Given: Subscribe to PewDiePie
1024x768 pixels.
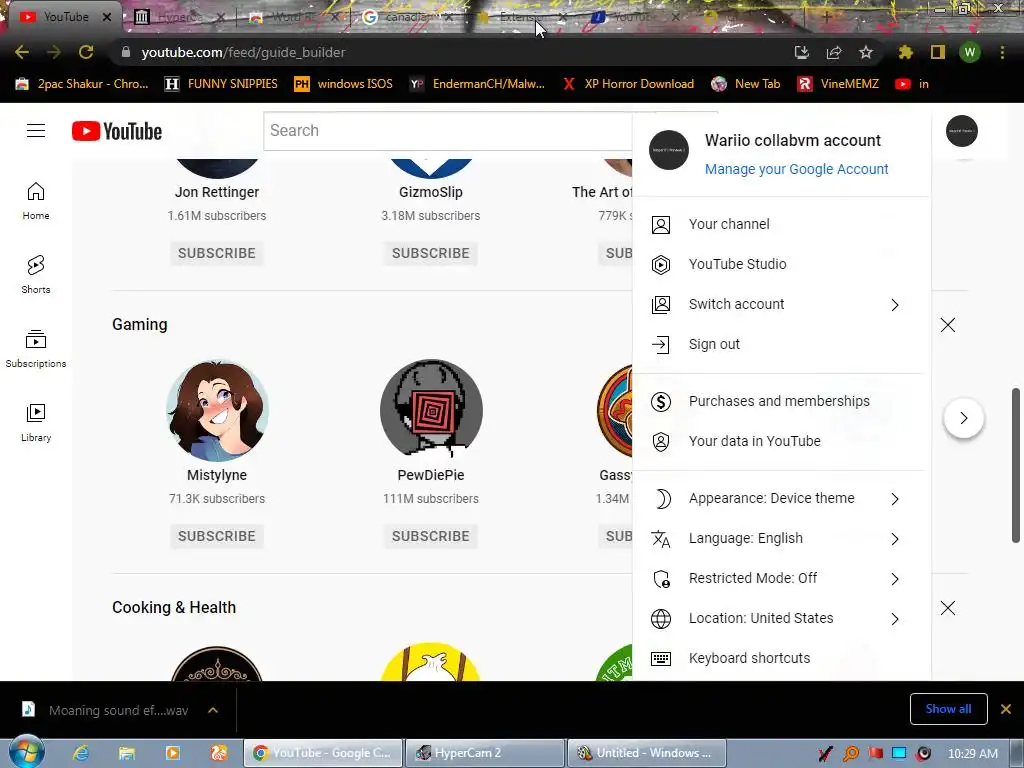Looking at the screenshot, I should 430,536.
